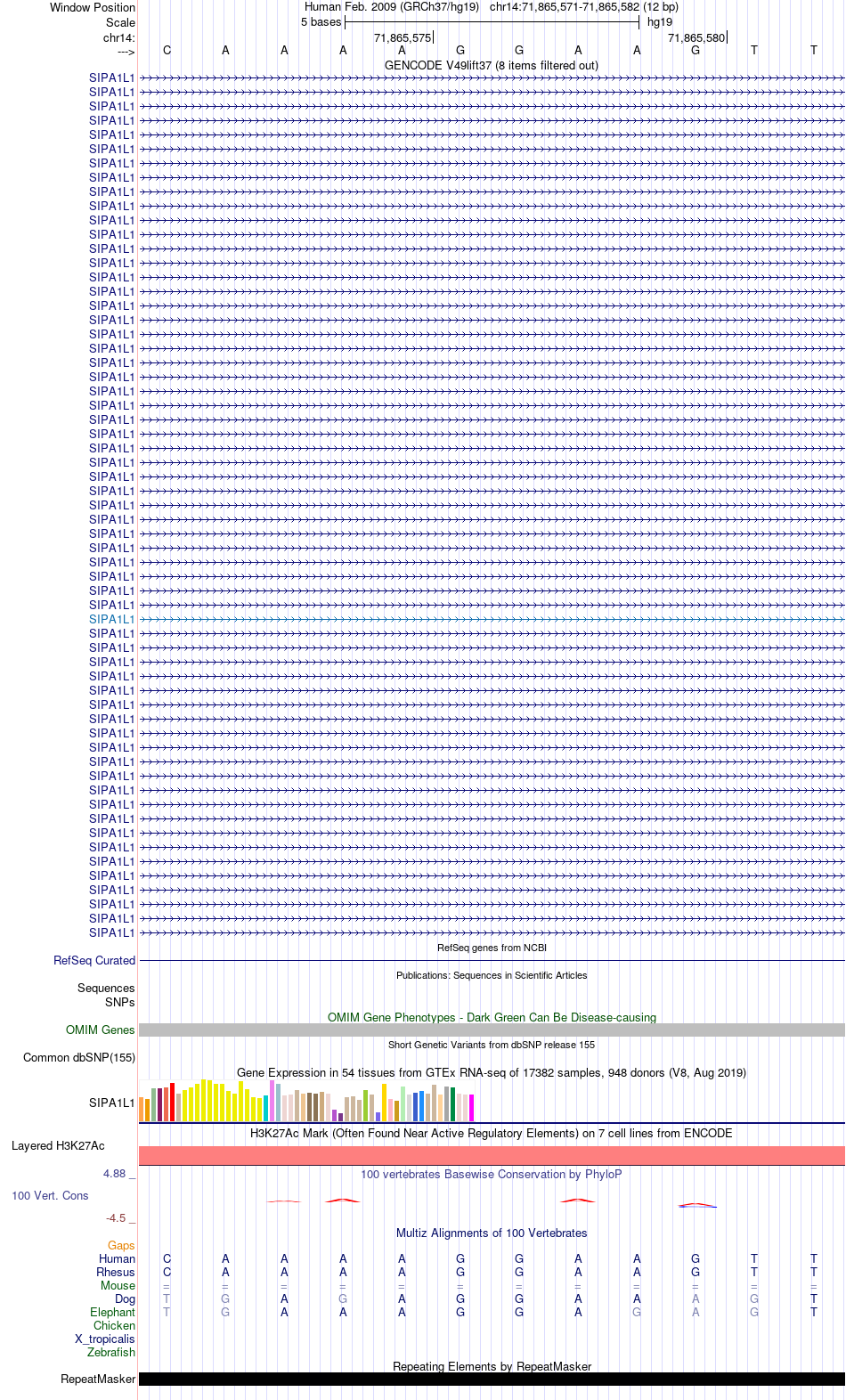Click the 71,865,580 coordinate marker
Screen dimensions: 846x1400
tap(696, 37)
